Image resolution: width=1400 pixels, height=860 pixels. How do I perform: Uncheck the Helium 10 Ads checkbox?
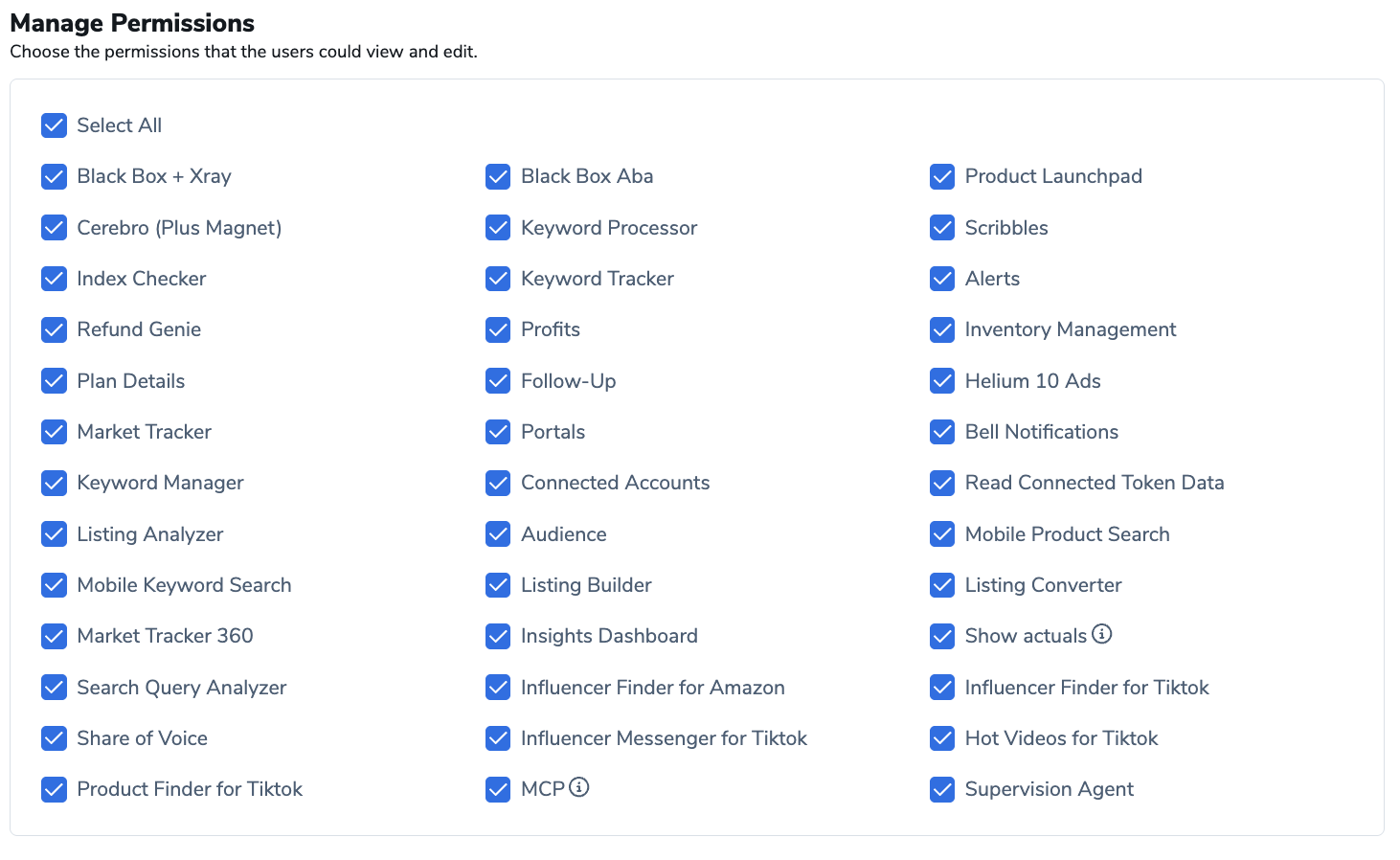942,381
